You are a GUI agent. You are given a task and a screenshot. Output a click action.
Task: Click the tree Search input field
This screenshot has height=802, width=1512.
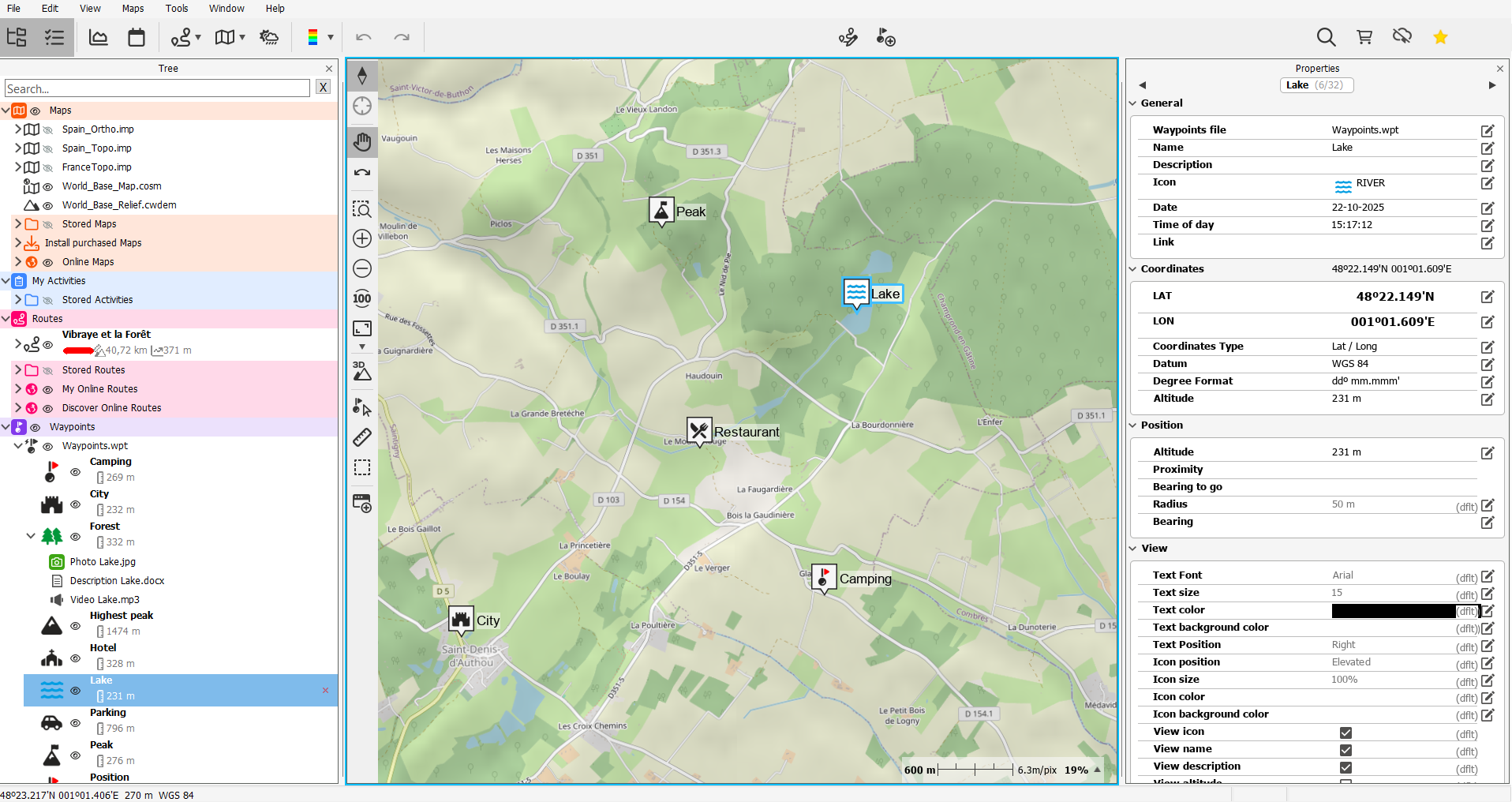tap(157, 88)
